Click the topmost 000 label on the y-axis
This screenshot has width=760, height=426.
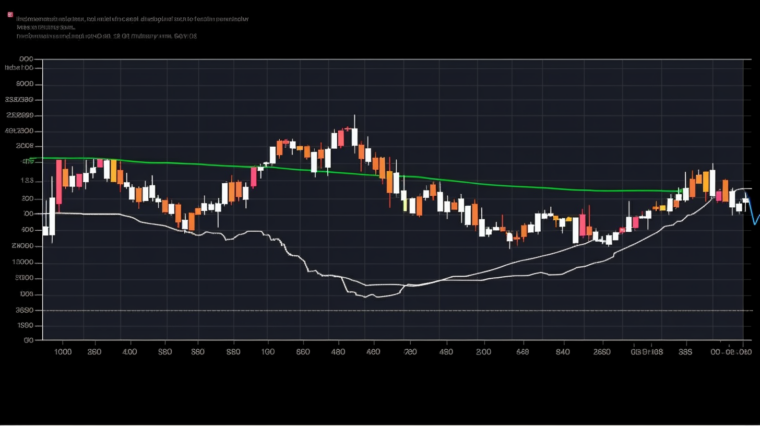[x=26, y=59]
